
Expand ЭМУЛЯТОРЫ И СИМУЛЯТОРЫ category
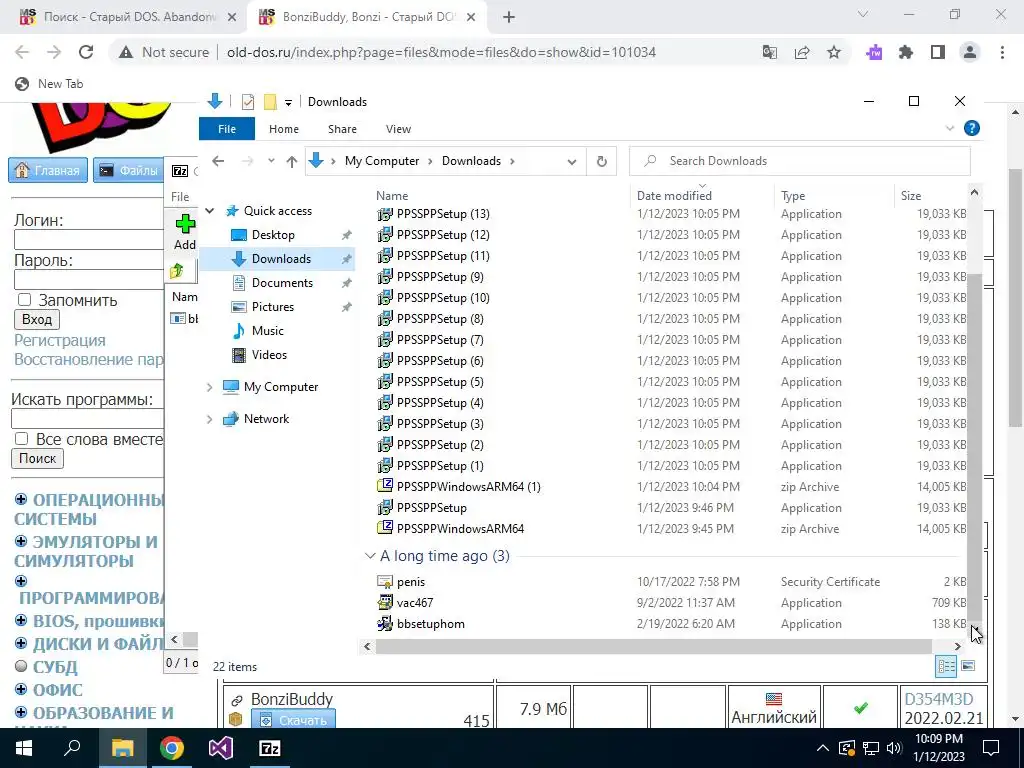[x=21, y=541]
